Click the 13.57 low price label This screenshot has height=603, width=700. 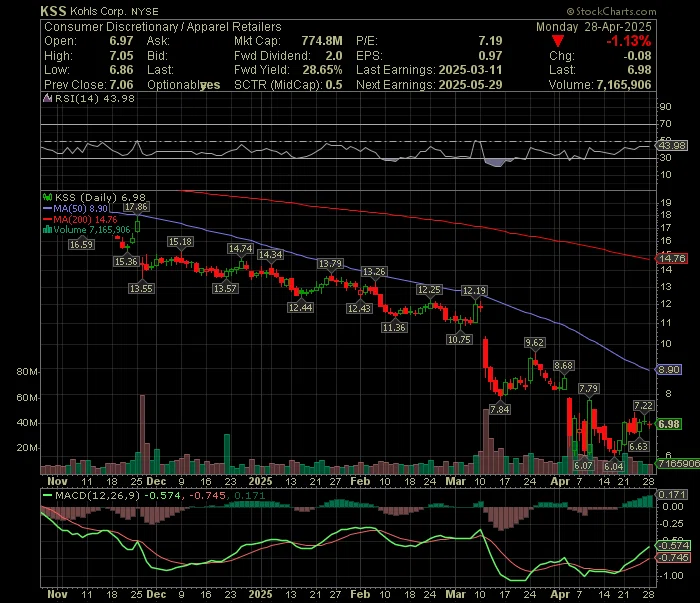coord(225,289)
